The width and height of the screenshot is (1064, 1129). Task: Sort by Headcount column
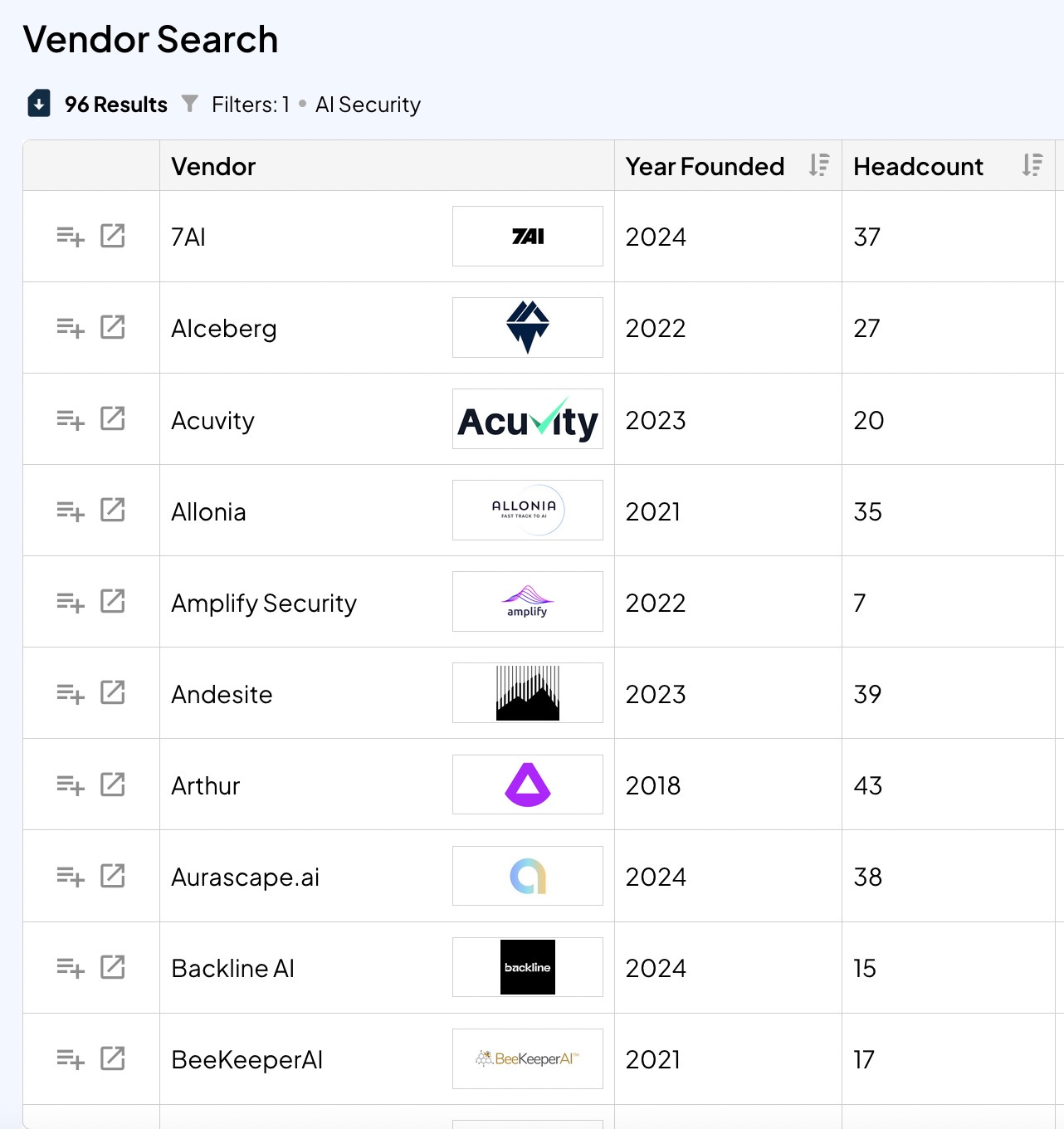tap(1032, 165)
